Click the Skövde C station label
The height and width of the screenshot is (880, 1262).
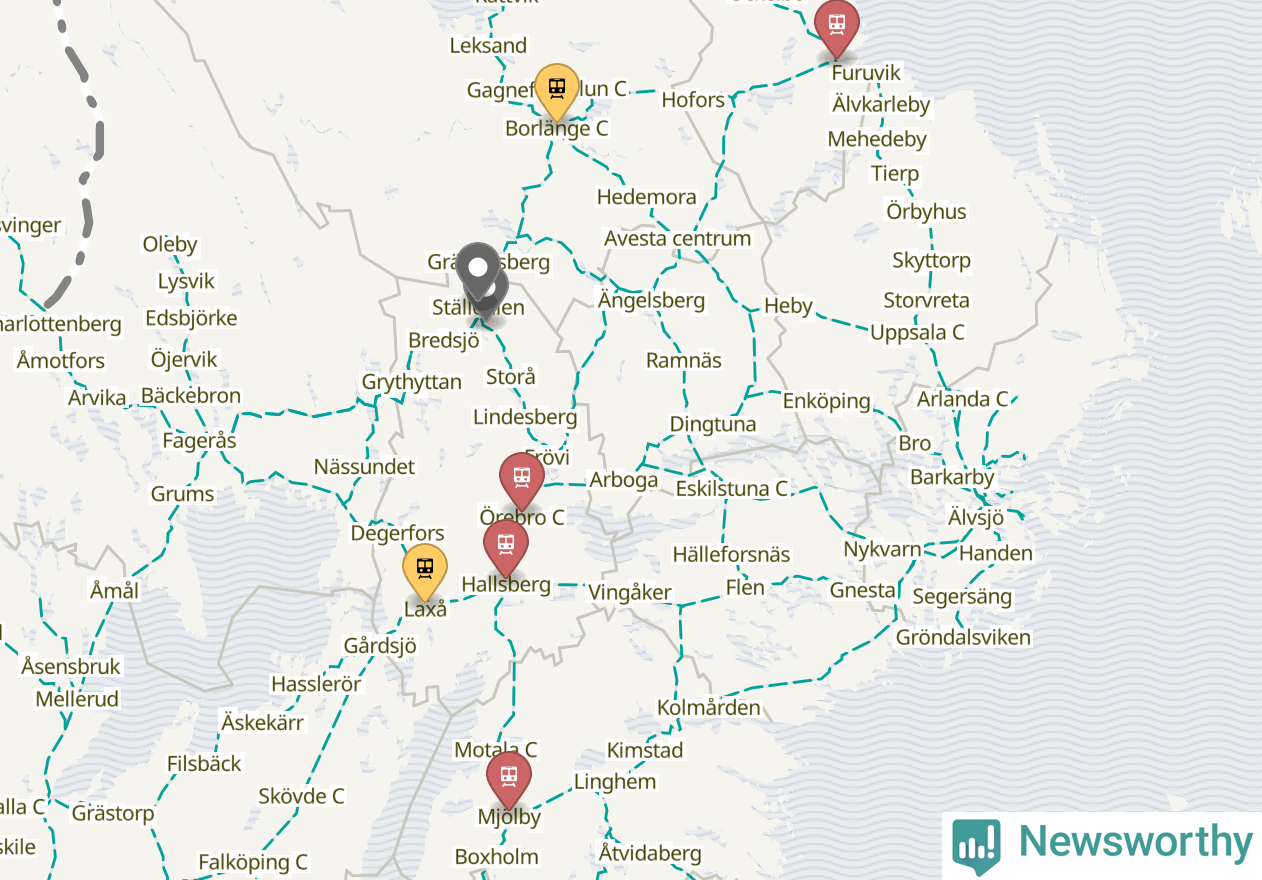(x=301, y=796)
